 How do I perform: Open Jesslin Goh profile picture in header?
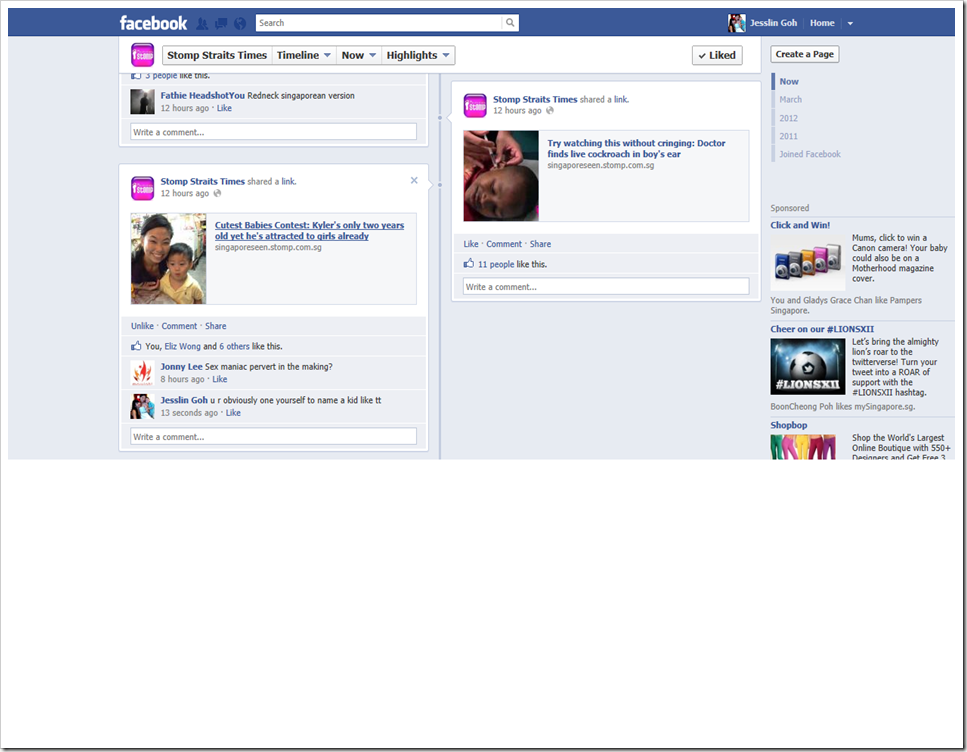tap(736, 23)
